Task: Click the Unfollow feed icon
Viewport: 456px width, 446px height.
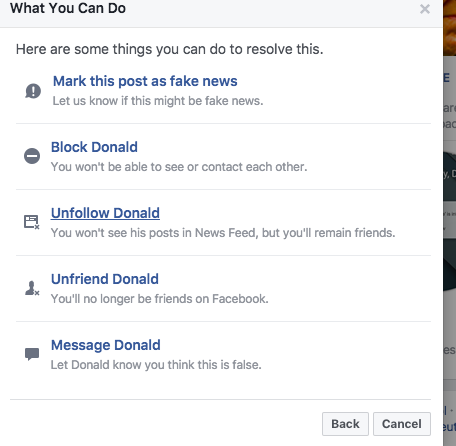Action: click(x=32, y=222)
